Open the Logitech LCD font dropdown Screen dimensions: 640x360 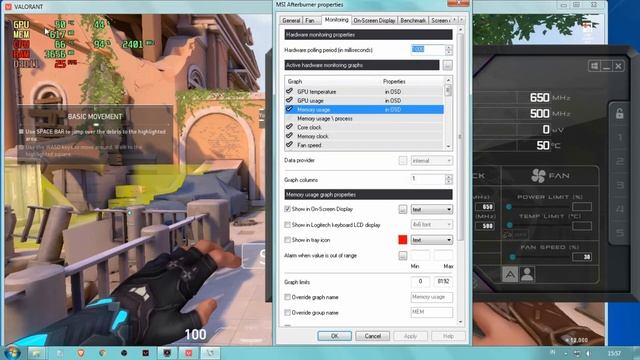(431, 224)
